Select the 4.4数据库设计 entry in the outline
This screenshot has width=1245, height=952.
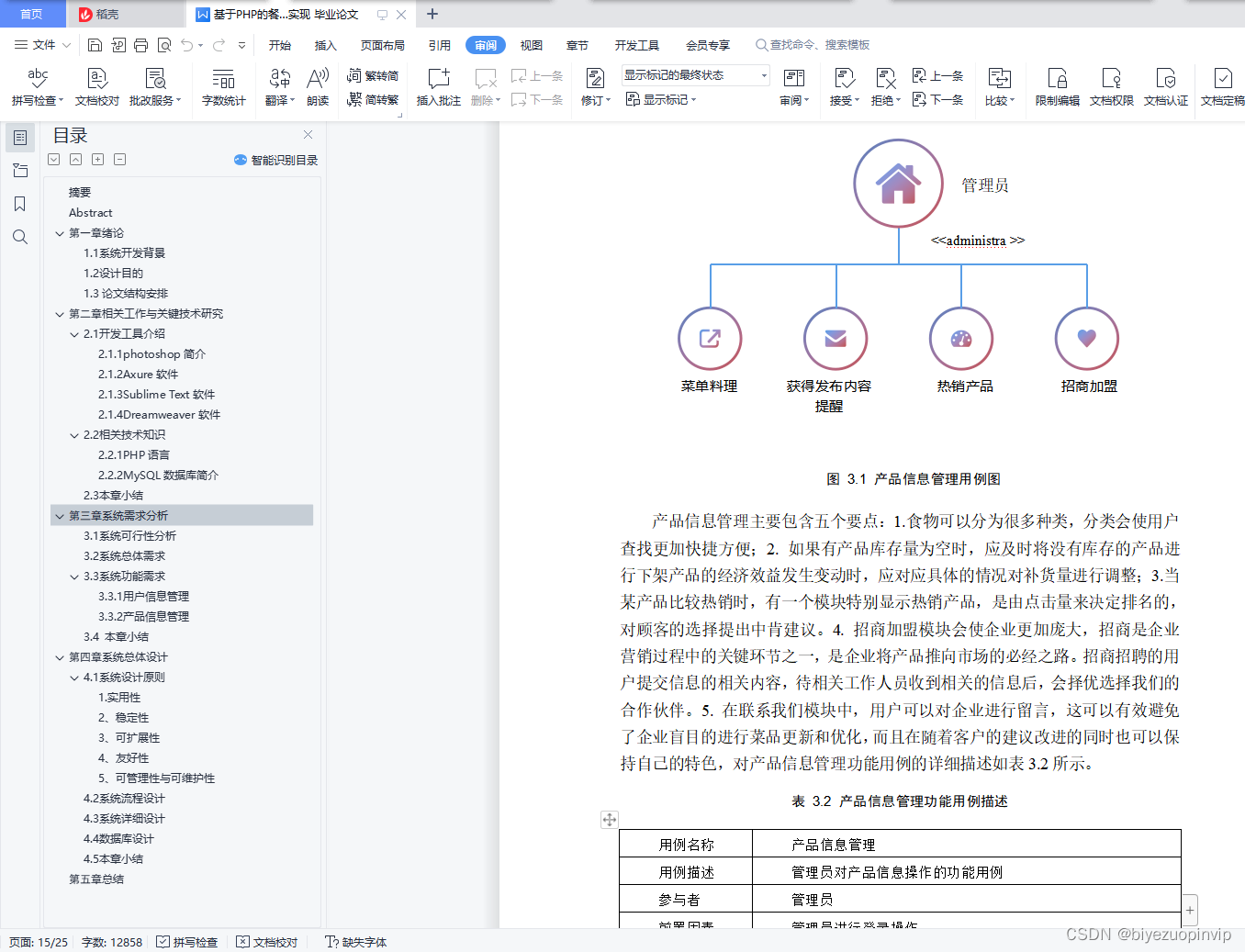tap(120, 838)
